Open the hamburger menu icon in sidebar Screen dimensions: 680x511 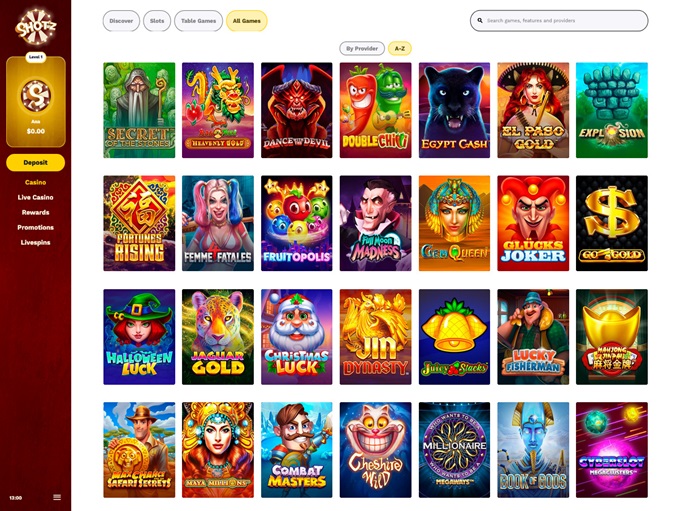(57, 497)
